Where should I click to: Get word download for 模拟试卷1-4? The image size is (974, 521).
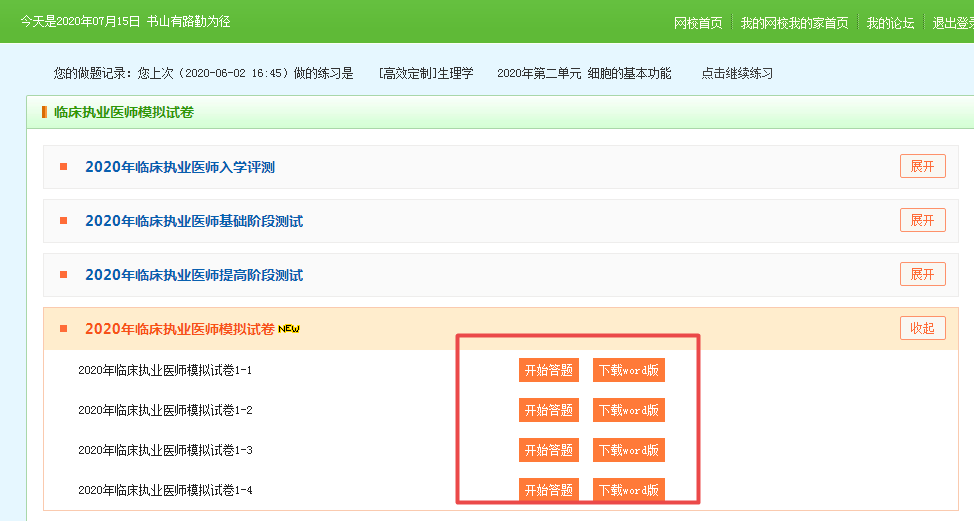[628, 490]
